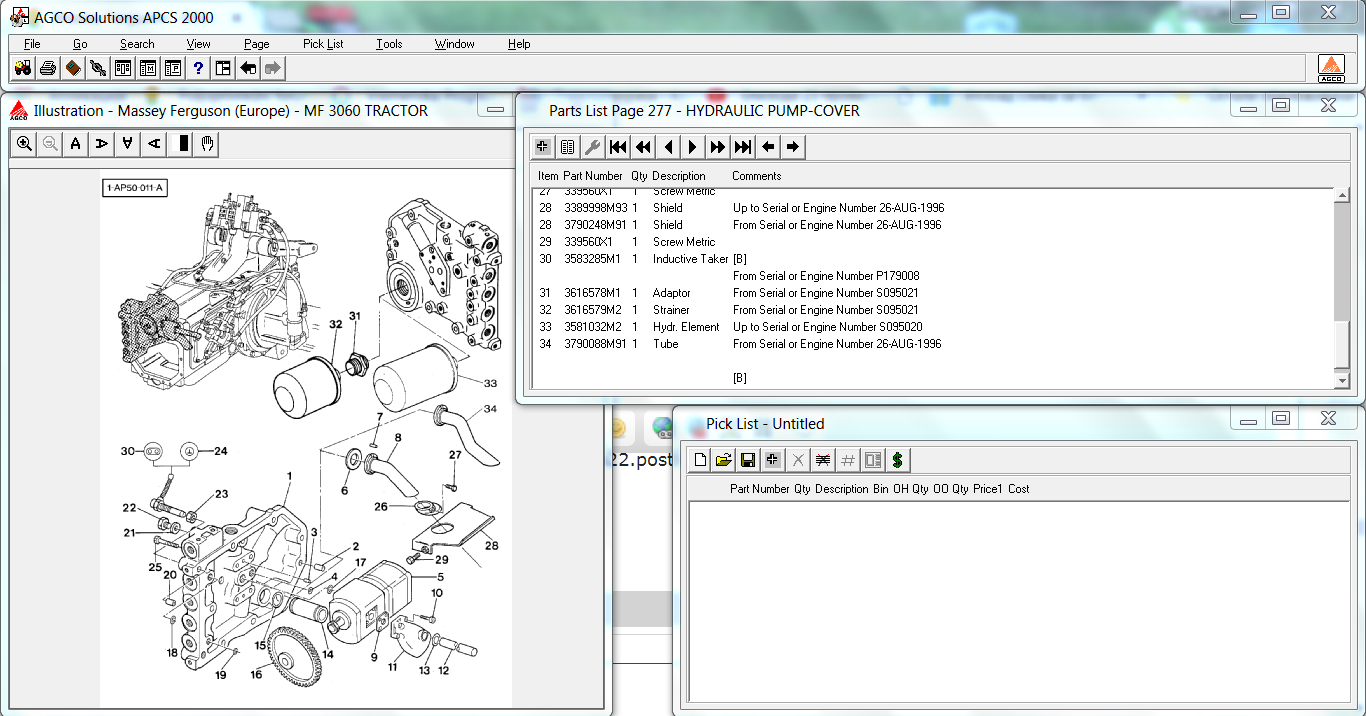
Task: Click the tractor icon in main toolbar
Action: point(22,68)
